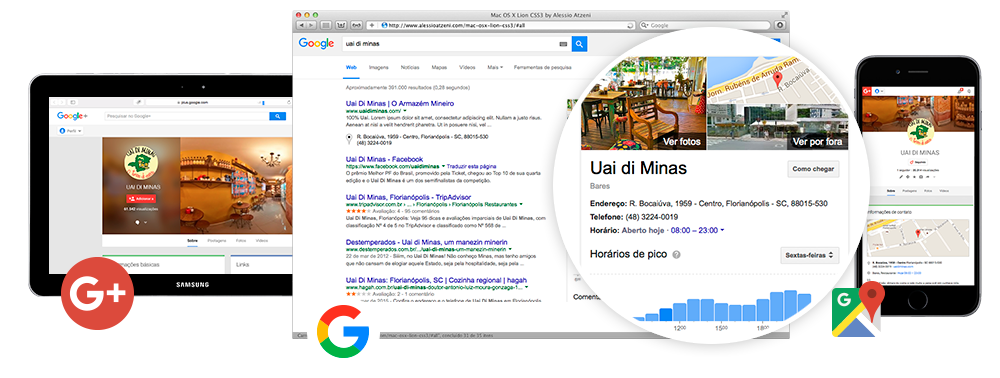This screenshot has width=1000, height=378.
Task: Click the Google+ logo on the tablet
Action: point(72,116)
